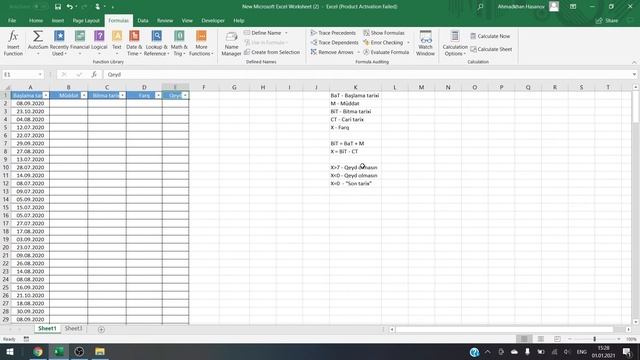Open filter dropdown on Bitmə tarixi column
This screenshot has width=640, height=360.
click(x=122, y=95)
